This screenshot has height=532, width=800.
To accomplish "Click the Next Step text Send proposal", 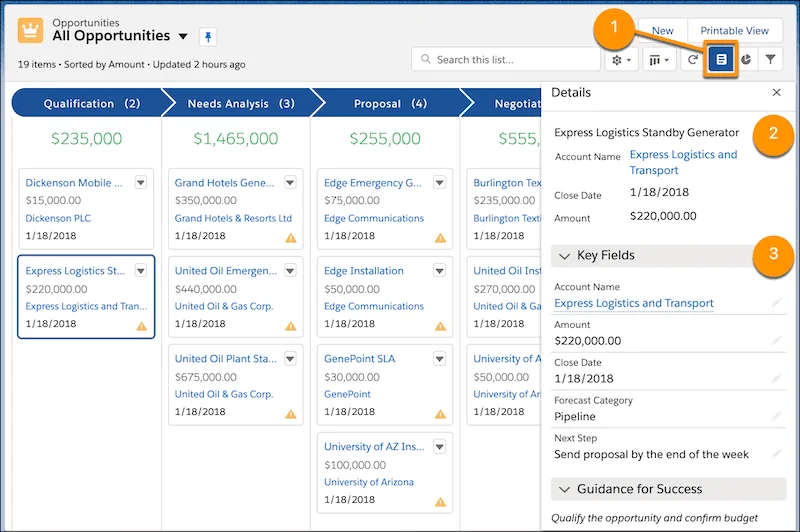I will [651, 454].
